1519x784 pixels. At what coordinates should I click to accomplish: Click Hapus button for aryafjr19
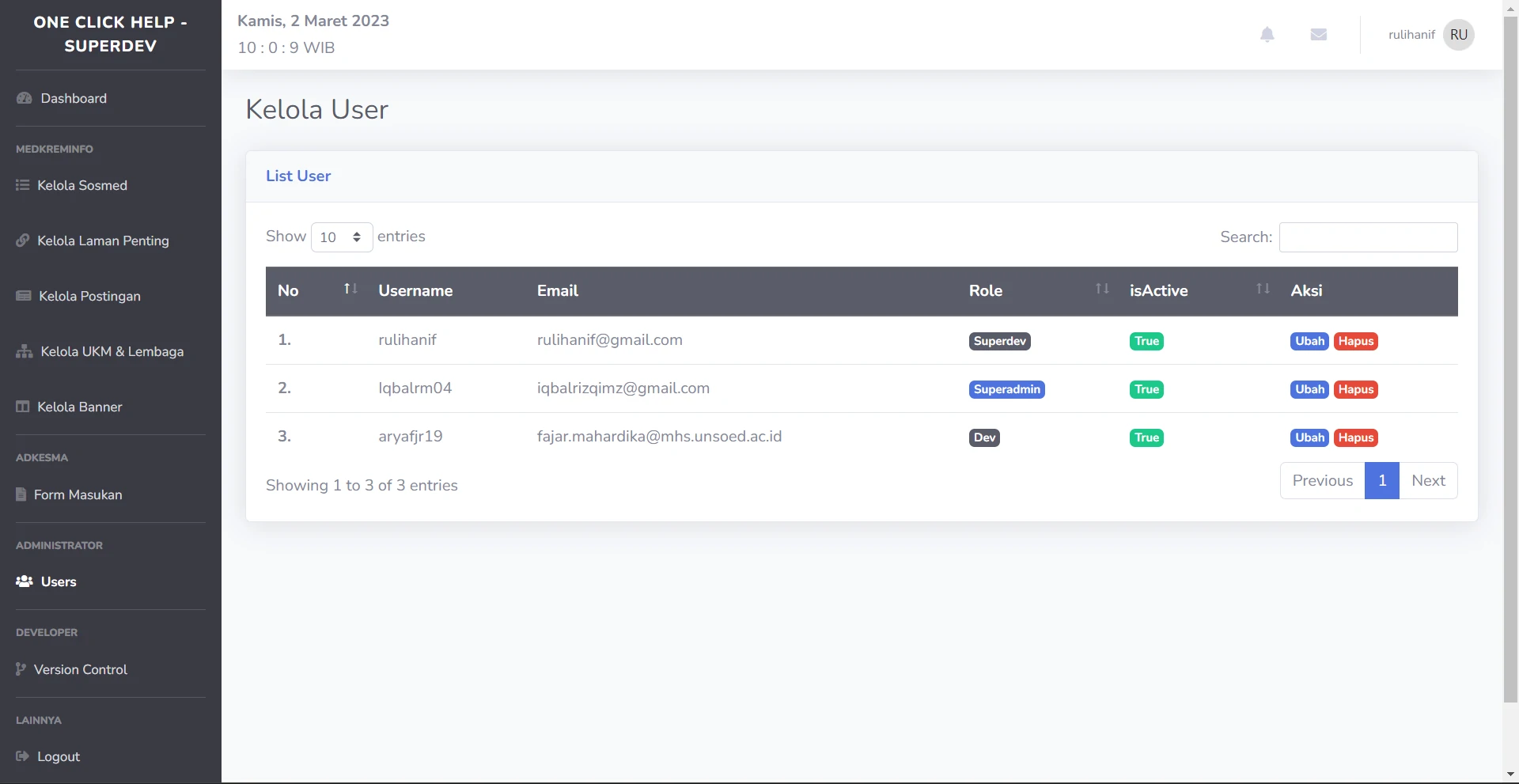[x=1356, y=437]
